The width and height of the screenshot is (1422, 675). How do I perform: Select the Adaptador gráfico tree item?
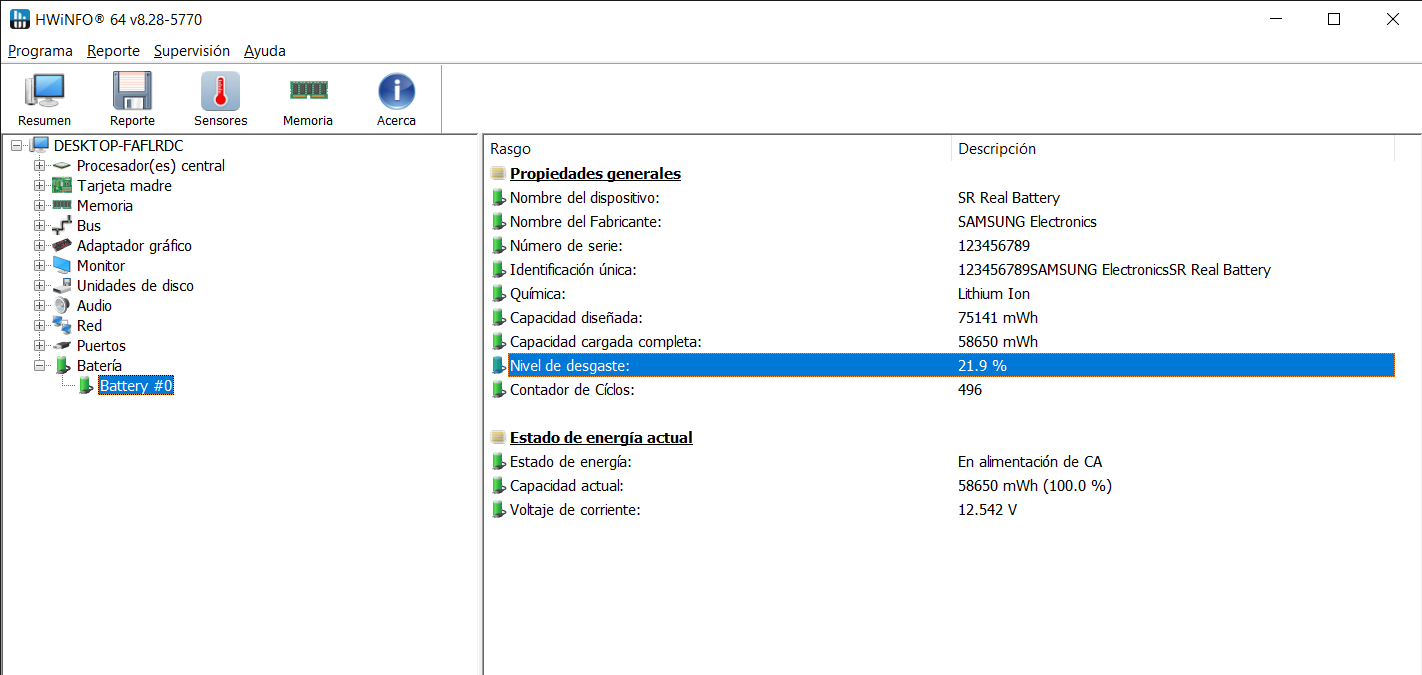134,246
